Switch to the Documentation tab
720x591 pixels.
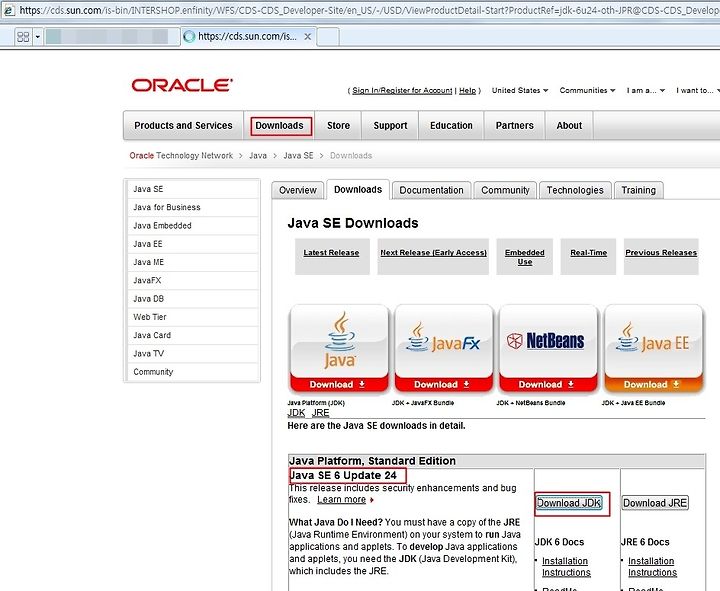431,190
